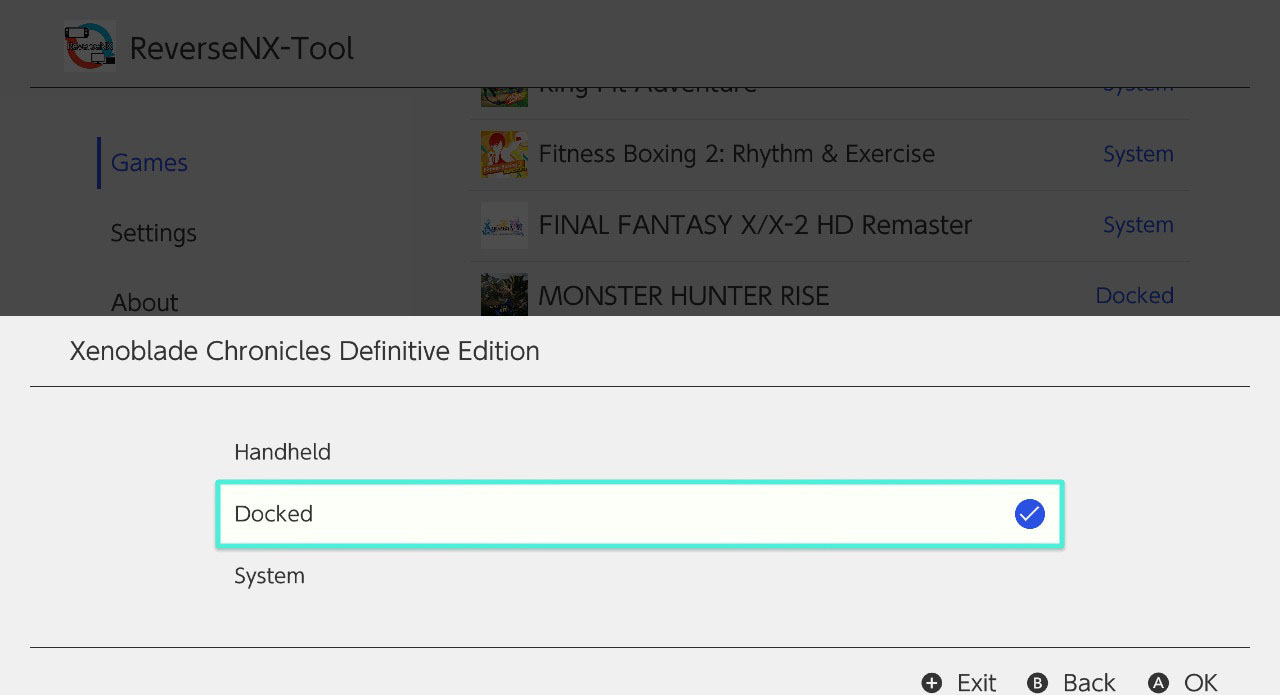
Task: Open the About sidebar tab
Action: 145,303
